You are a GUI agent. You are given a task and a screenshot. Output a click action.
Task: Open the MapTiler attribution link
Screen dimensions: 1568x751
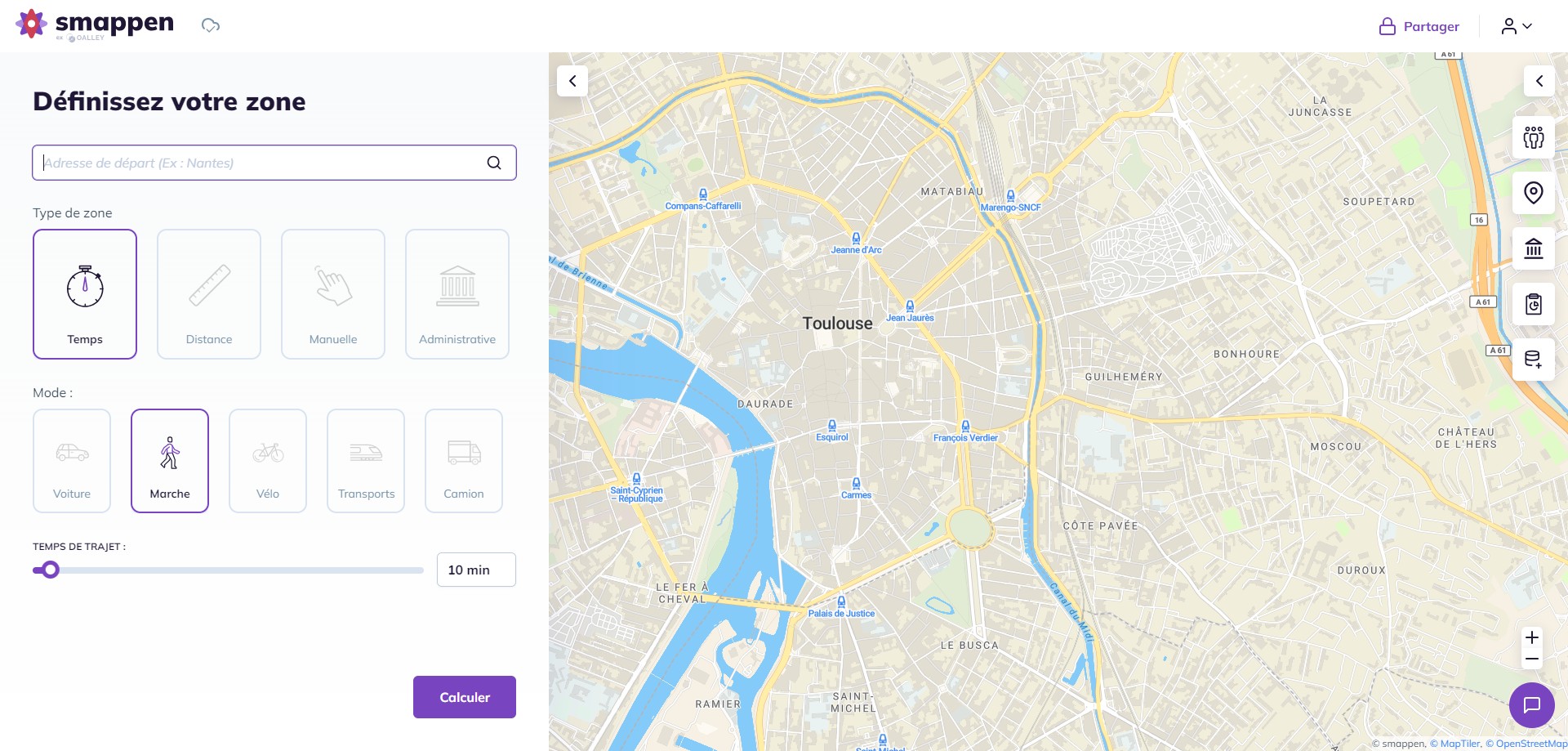click(x=1455, y=744)
